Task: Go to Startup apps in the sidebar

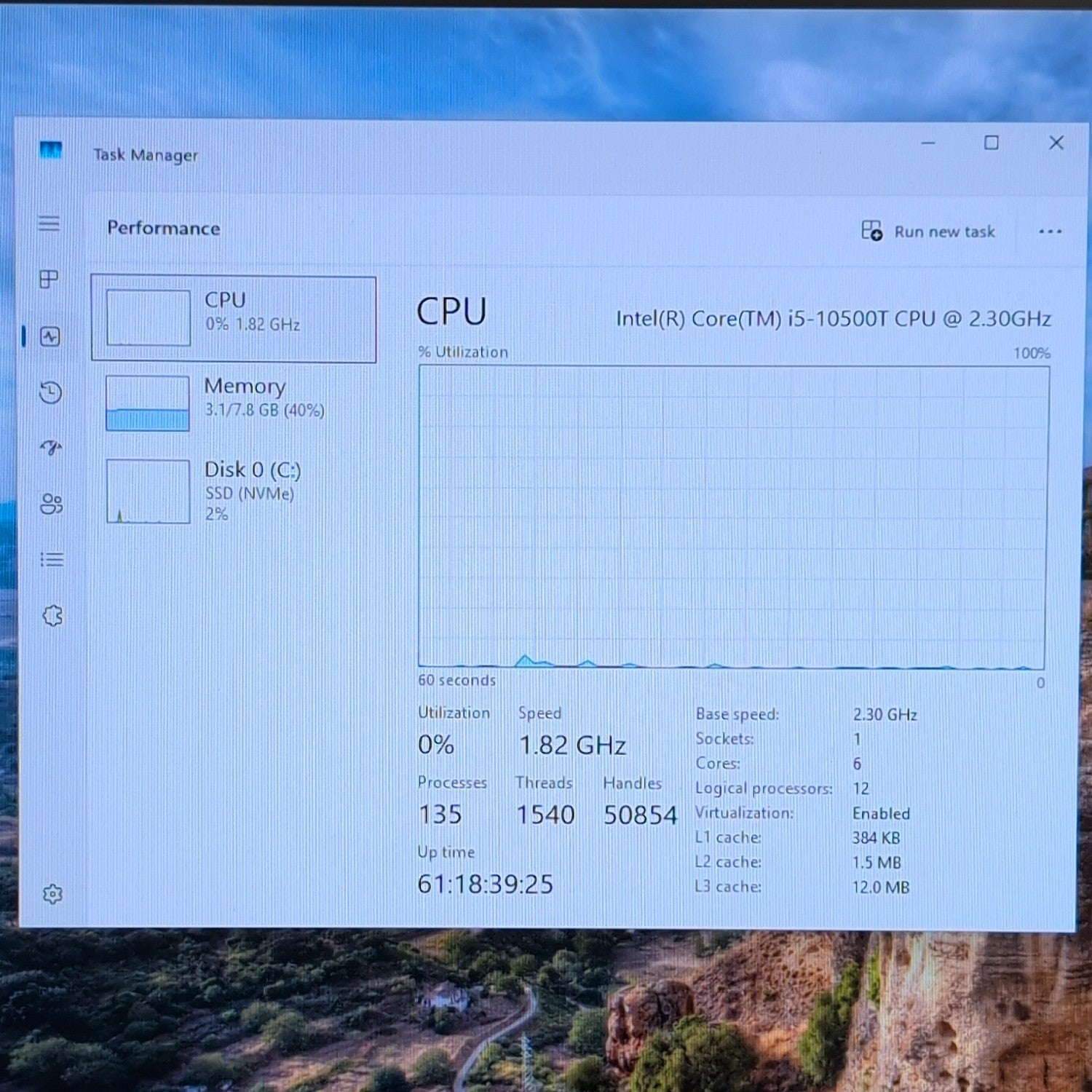Action: [51, 447]
